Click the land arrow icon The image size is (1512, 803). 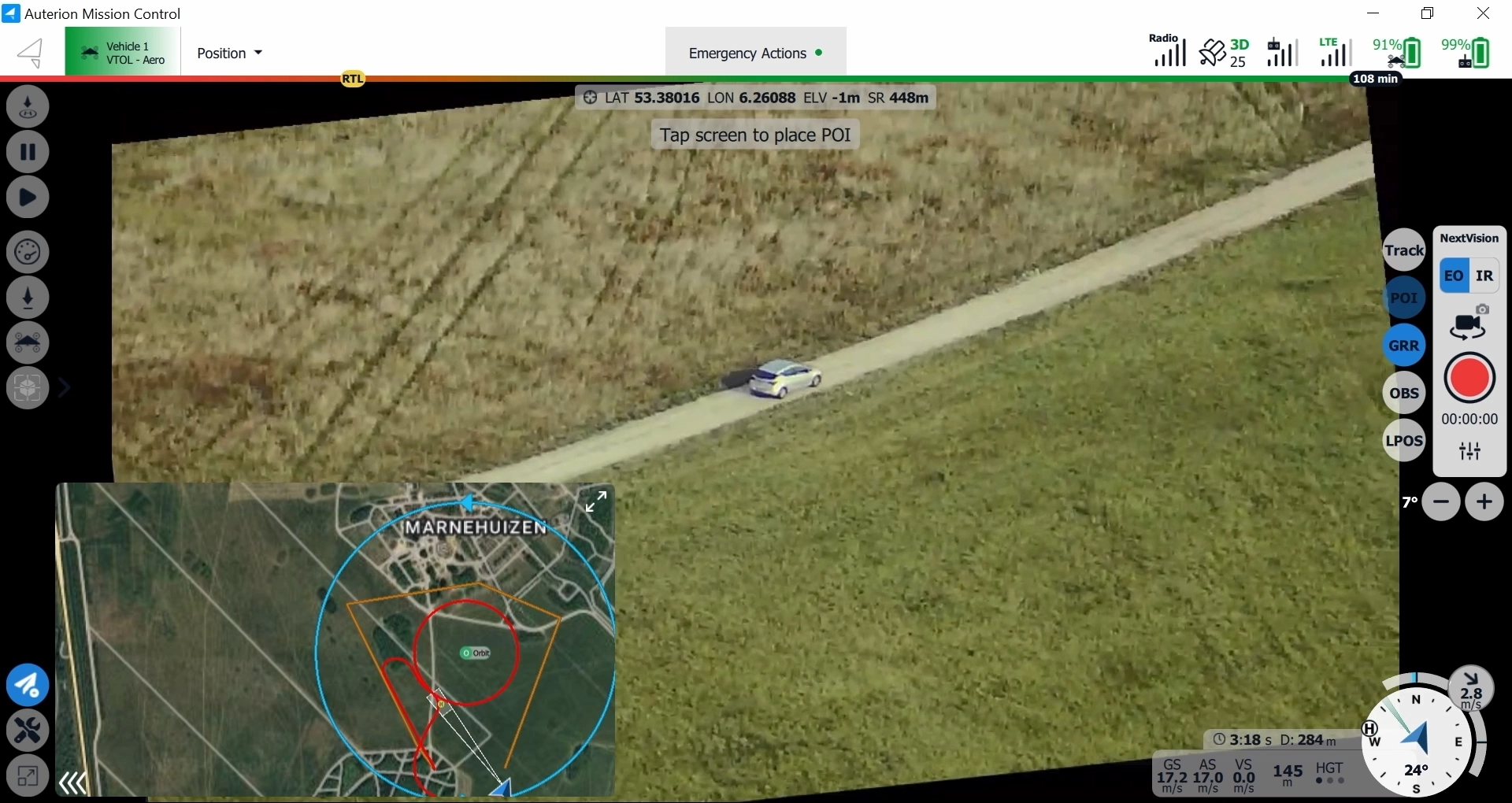(x=28, y=298)
